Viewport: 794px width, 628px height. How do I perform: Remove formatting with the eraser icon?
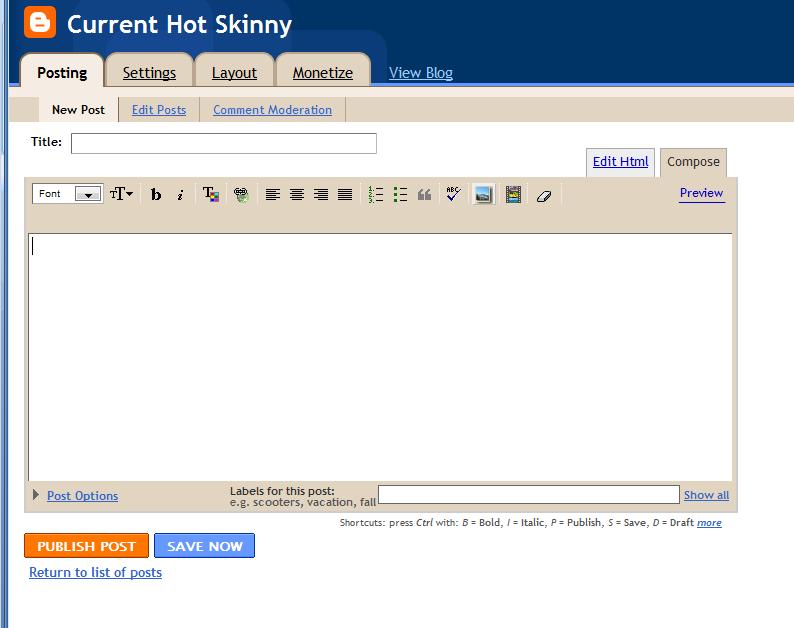544,195
